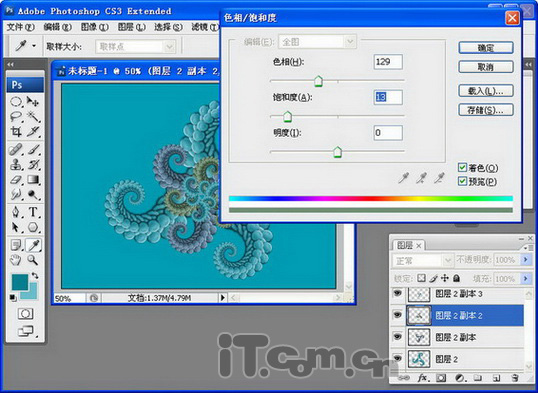The width and height of the screenshot is (538, 393).
Task: Click the Ps logo atop the toolbox
Action: pyautogui.click(x=25, y=84)
